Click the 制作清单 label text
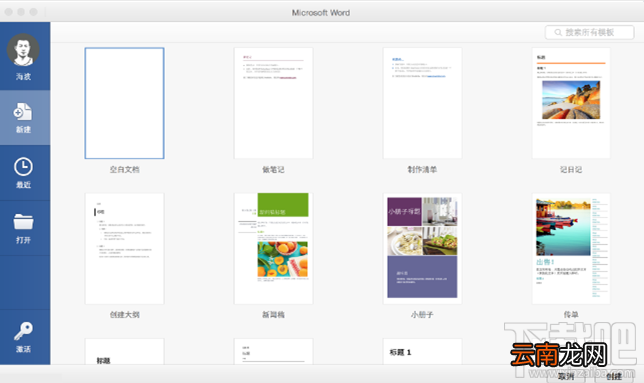Screen dimensions: 644x383 [422, 169]
